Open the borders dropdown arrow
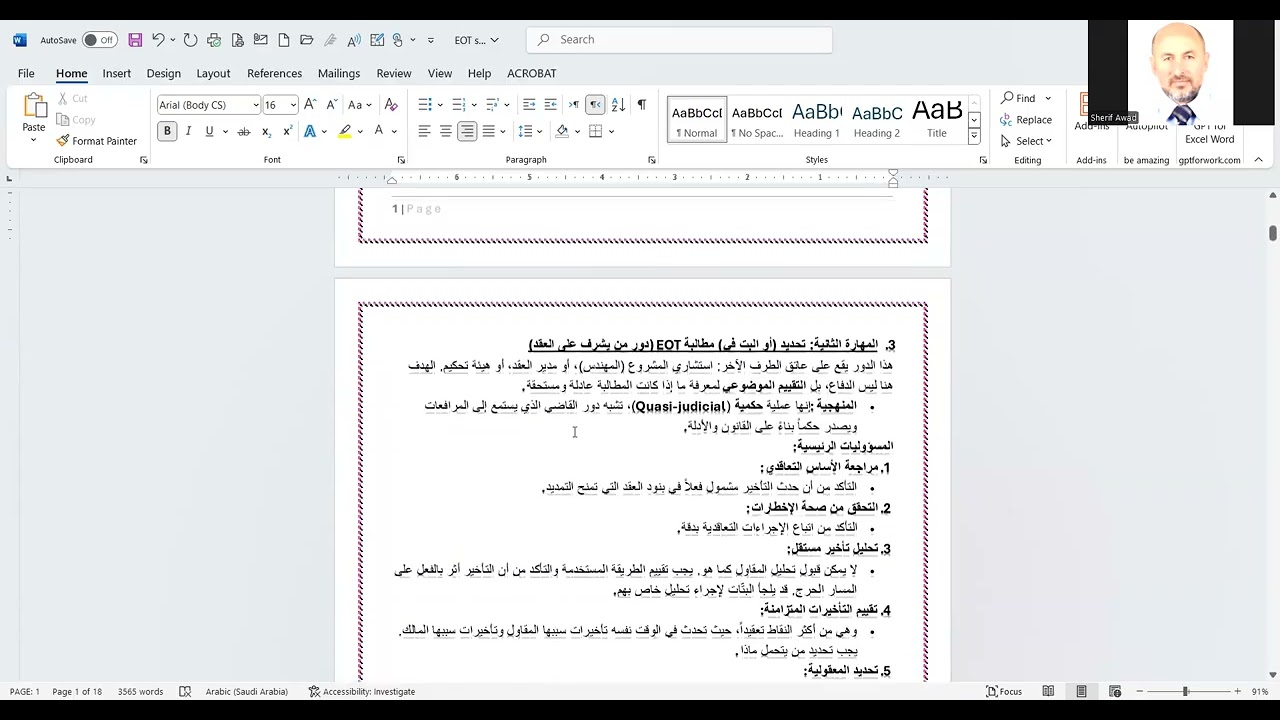Image resolution: width=1280 pixels, height=720 pixels. click(611, 131)
